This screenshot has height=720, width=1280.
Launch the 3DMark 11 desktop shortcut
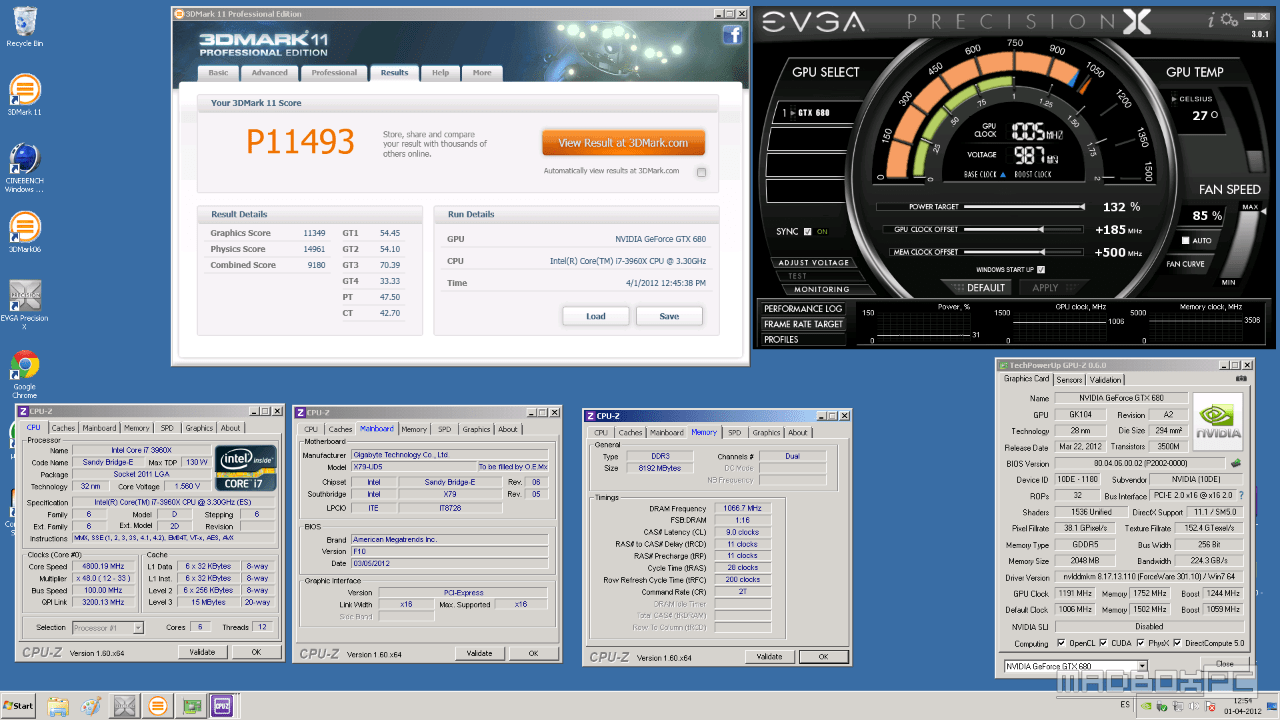pos(24,95)
